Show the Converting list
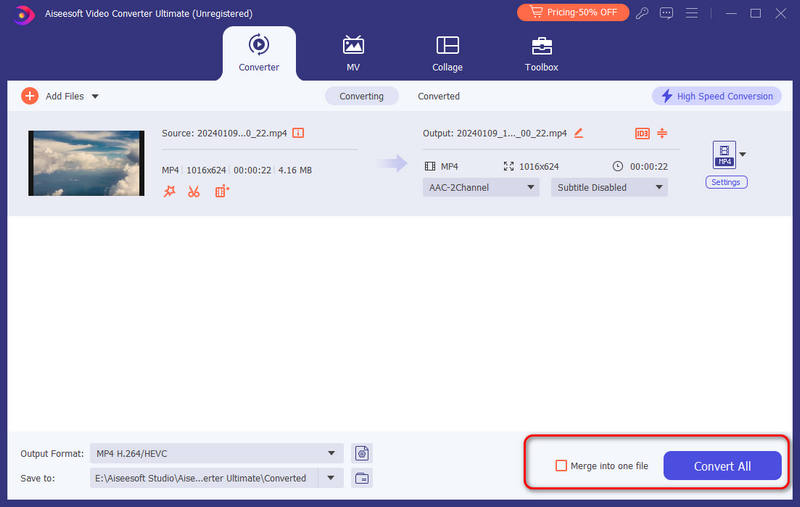Screen dimensions: 800x507 361,96
